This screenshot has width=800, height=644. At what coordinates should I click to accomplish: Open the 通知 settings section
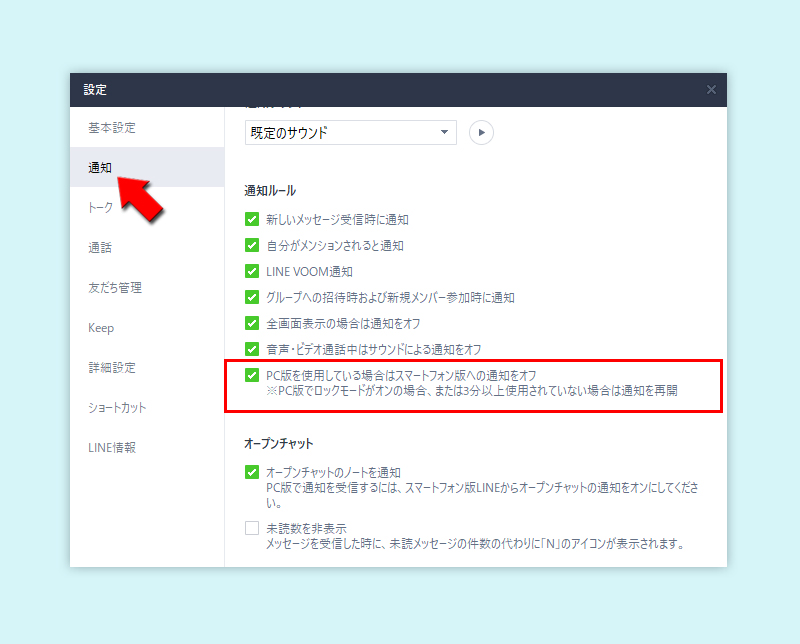(x=99, y=167)
